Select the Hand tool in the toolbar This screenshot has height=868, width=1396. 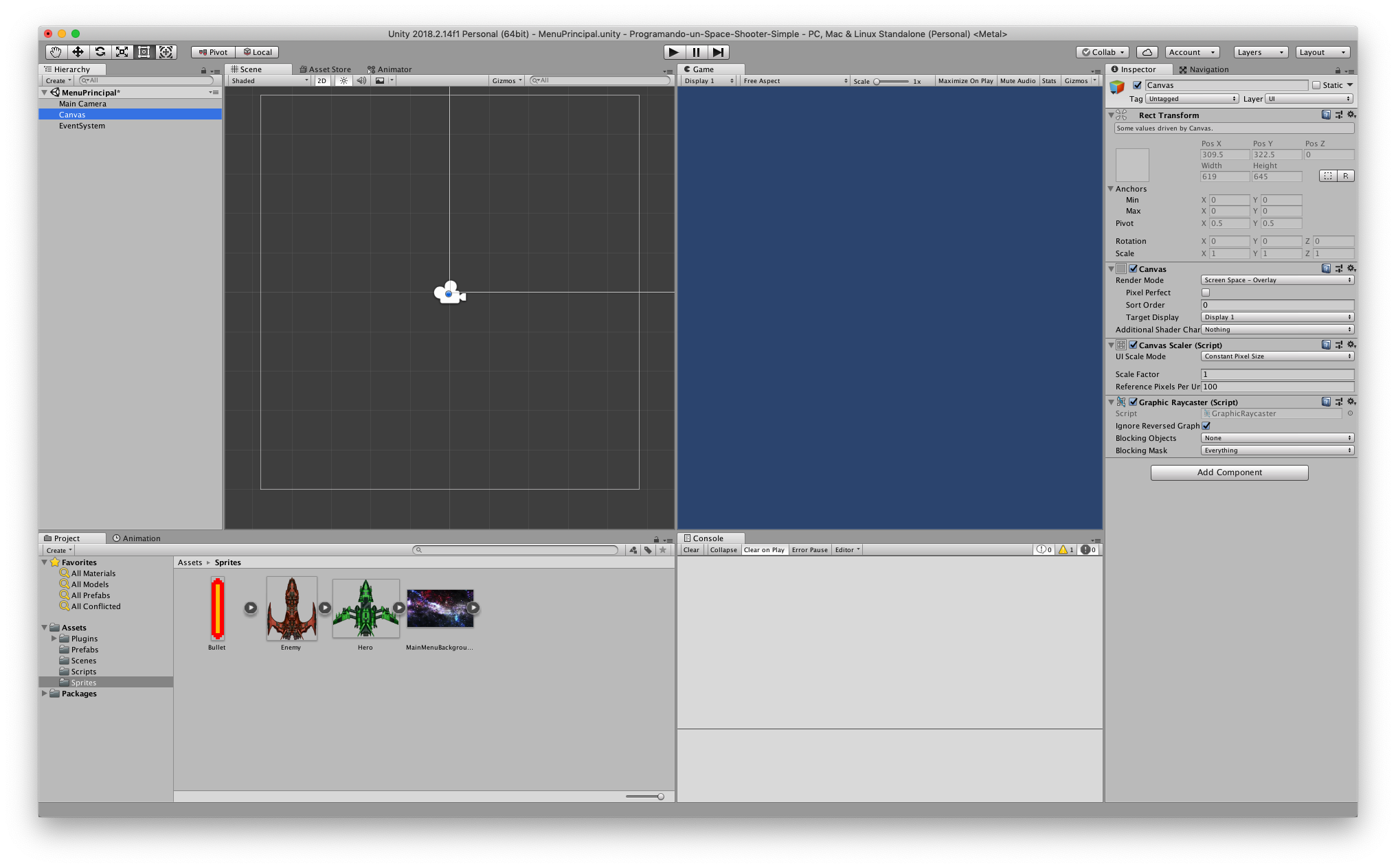56,52
